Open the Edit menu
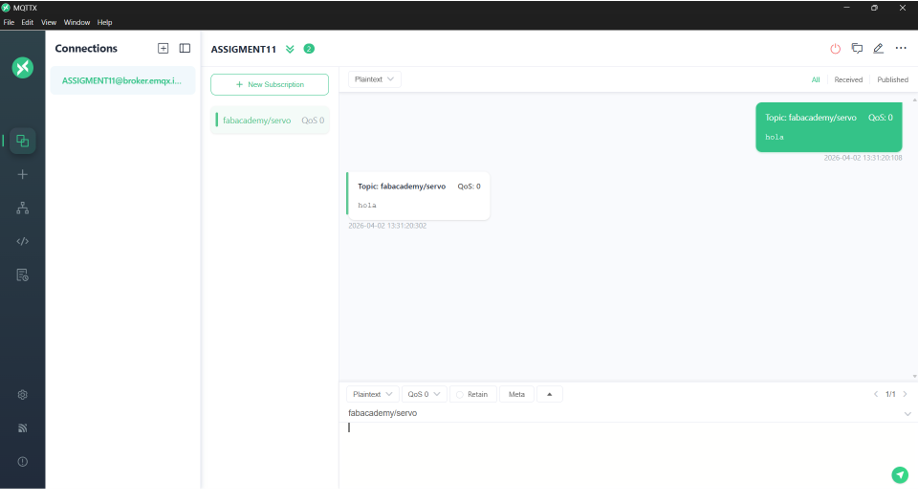This screenshot has width=918, height=489. [28, 22]
